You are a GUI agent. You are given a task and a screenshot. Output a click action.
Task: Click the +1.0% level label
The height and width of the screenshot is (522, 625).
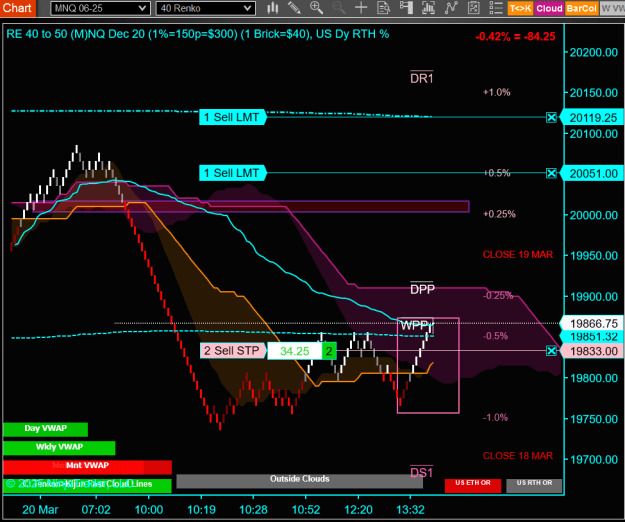[x=496, y=92]
